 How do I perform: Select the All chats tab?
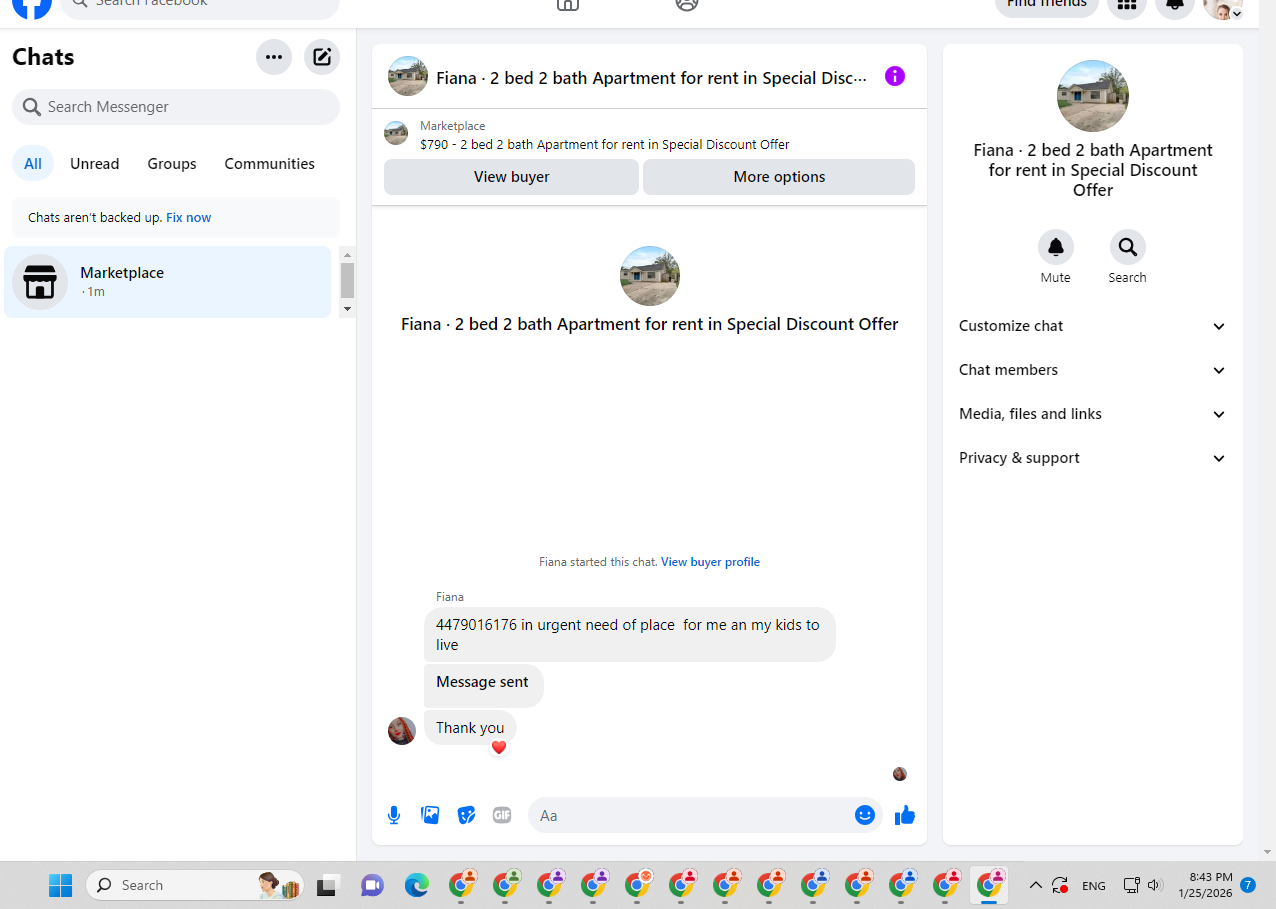pos(33,164)
